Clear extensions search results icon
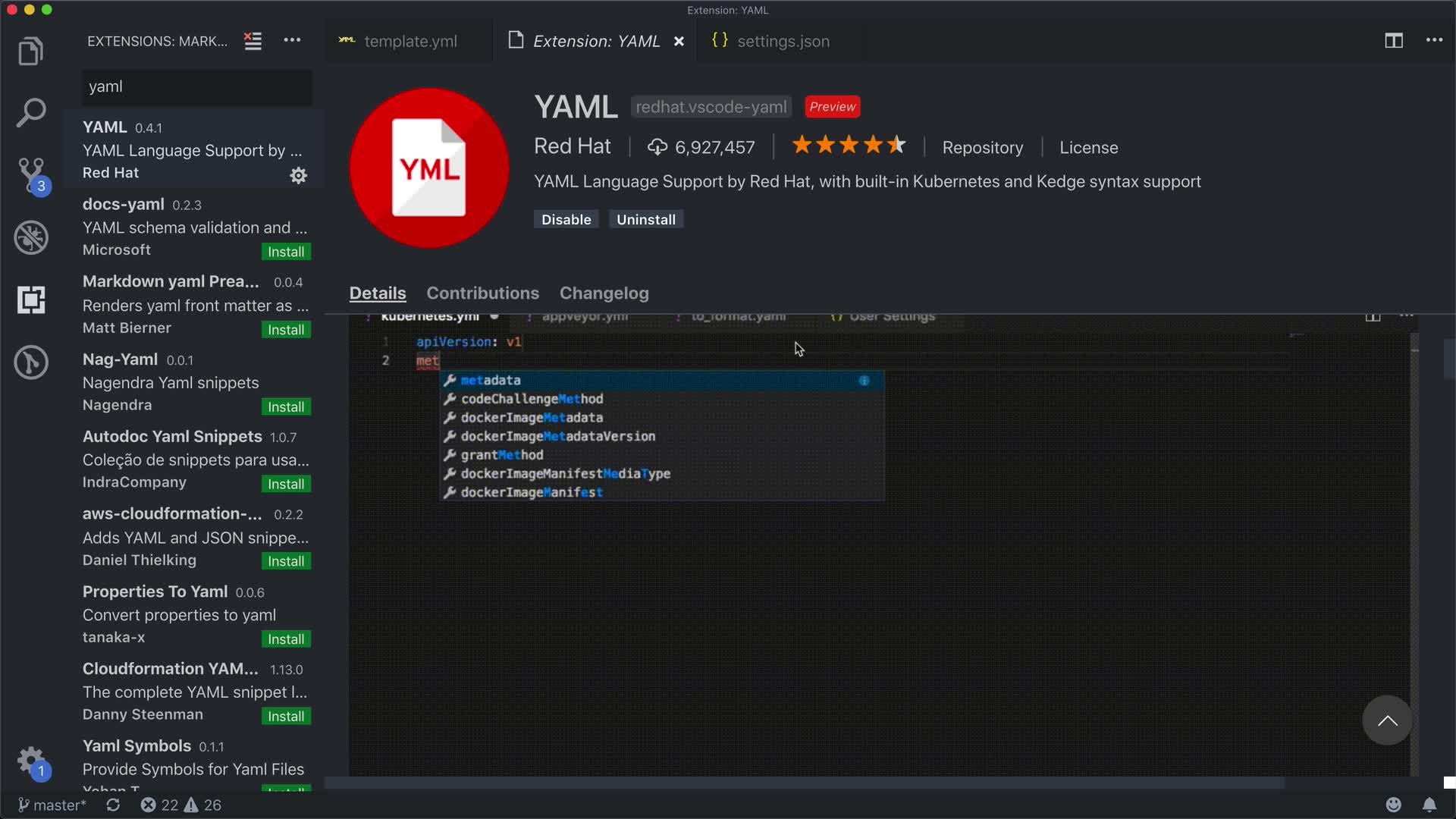 point(253,41)
